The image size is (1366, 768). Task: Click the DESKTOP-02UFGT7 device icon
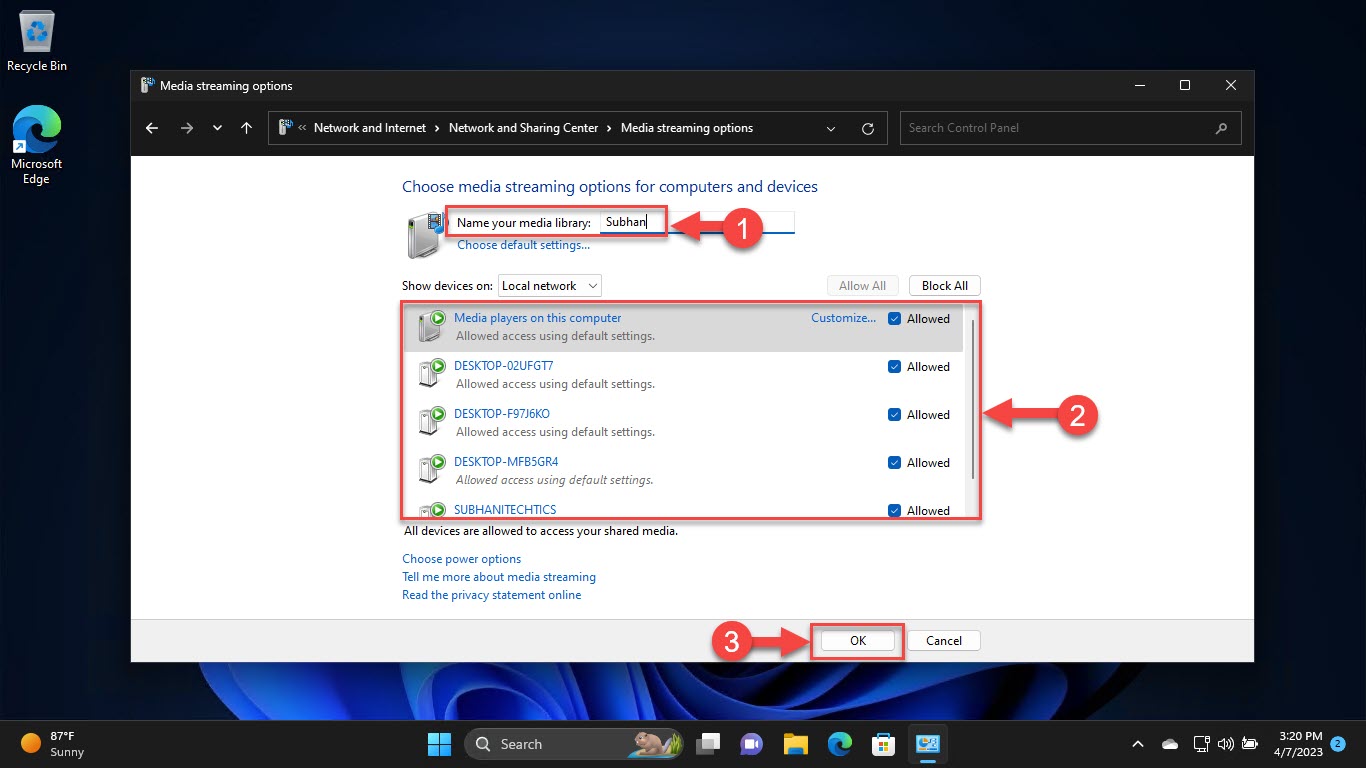point(430,372)
